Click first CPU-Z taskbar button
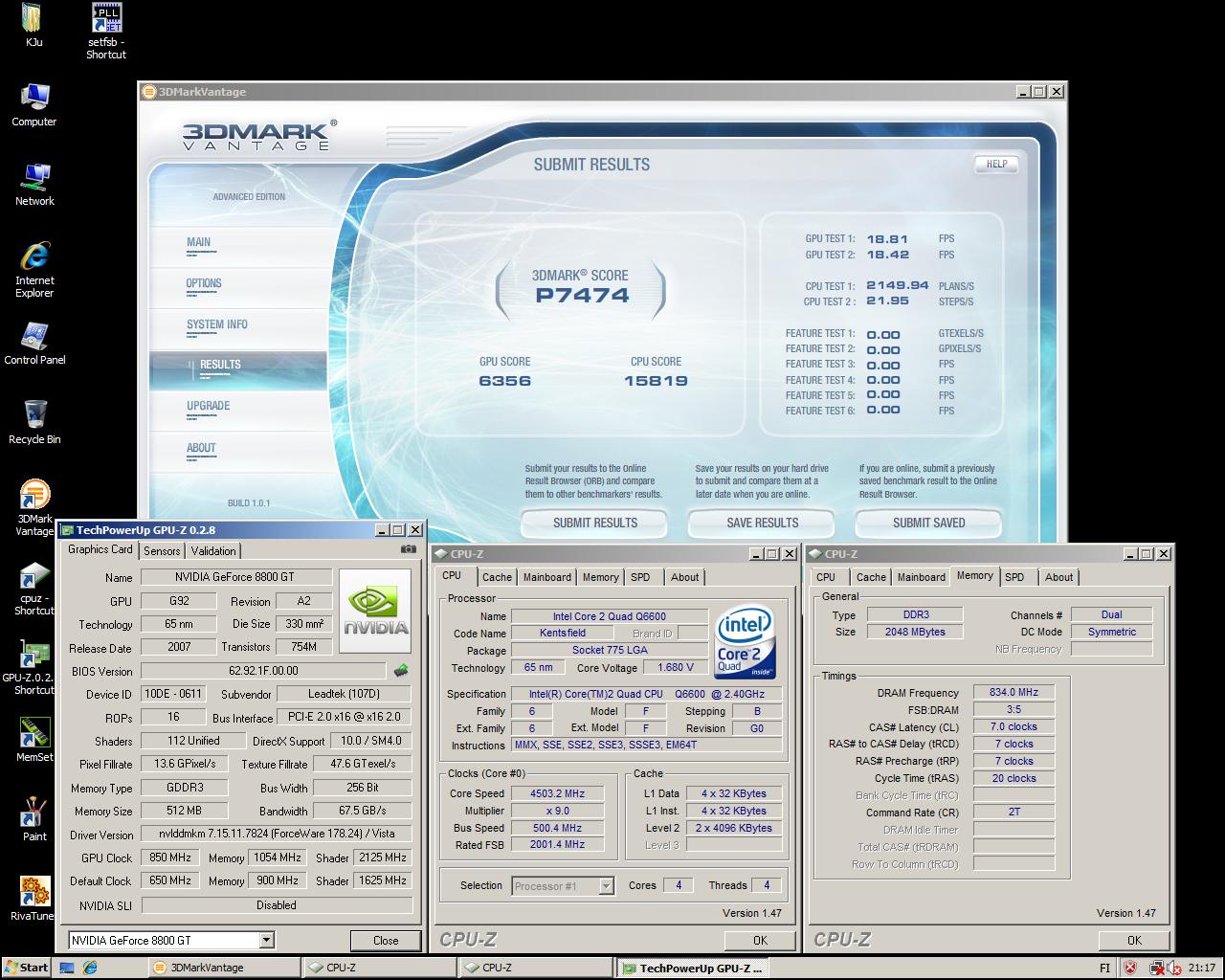 [x=380, y=968]
